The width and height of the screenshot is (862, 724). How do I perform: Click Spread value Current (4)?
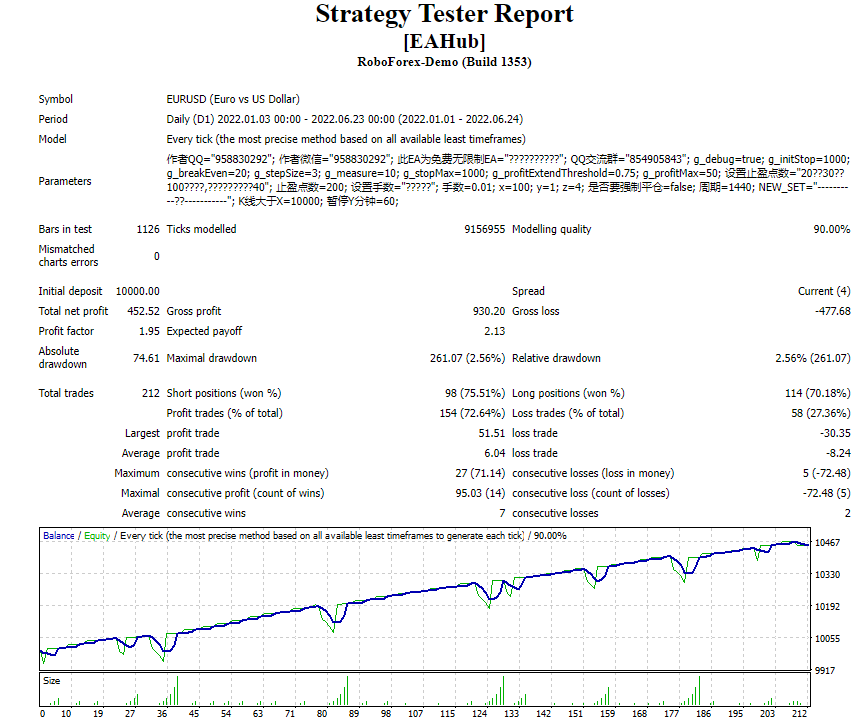coord(824,291)
